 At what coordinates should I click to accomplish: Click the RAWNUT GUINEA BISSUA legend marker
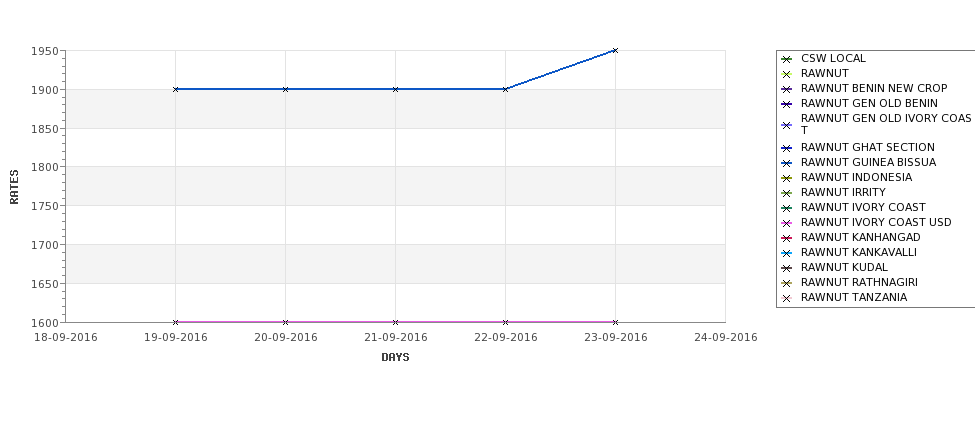coord(786,163)
